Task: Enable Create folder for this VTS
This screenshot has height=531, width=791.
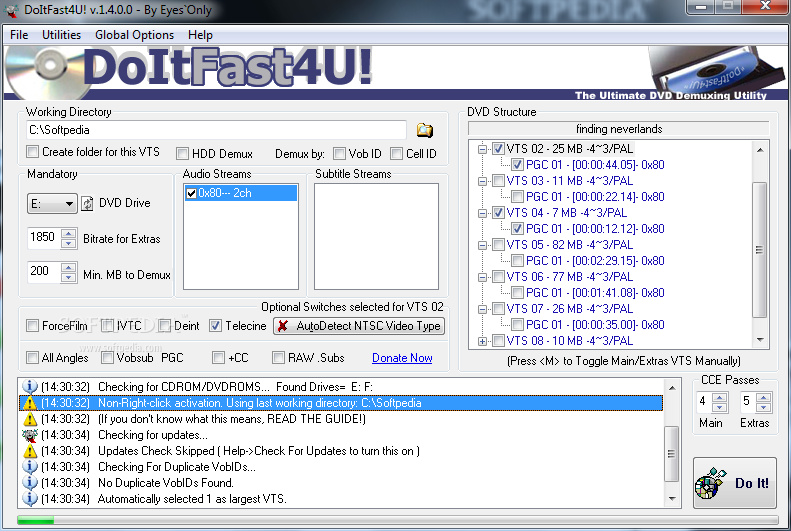Action: [x=32, y=151]
